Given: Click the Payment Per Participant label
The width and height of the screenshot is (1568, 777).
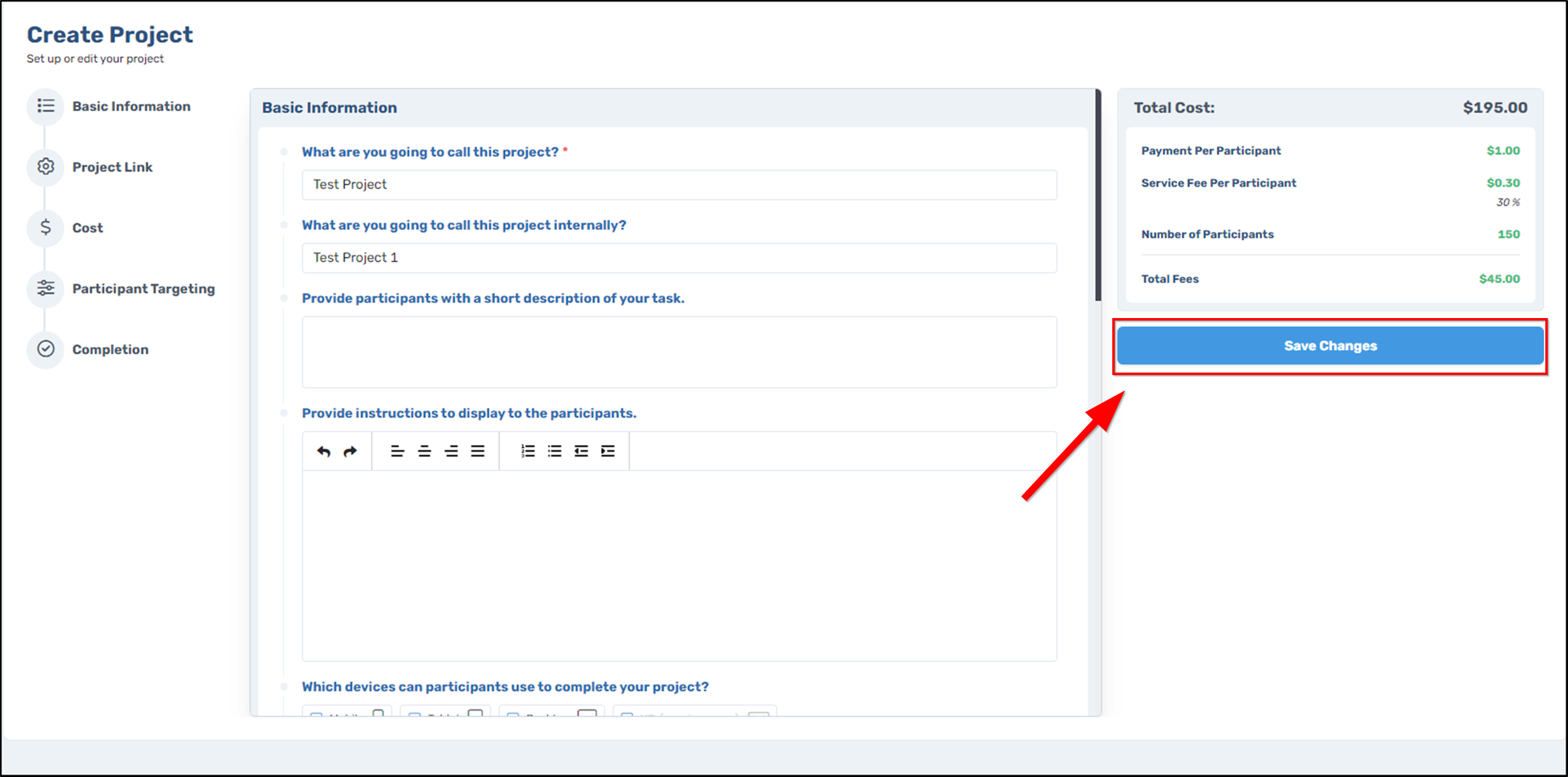Looking at the screenshot, I should tap(1211, 150).
